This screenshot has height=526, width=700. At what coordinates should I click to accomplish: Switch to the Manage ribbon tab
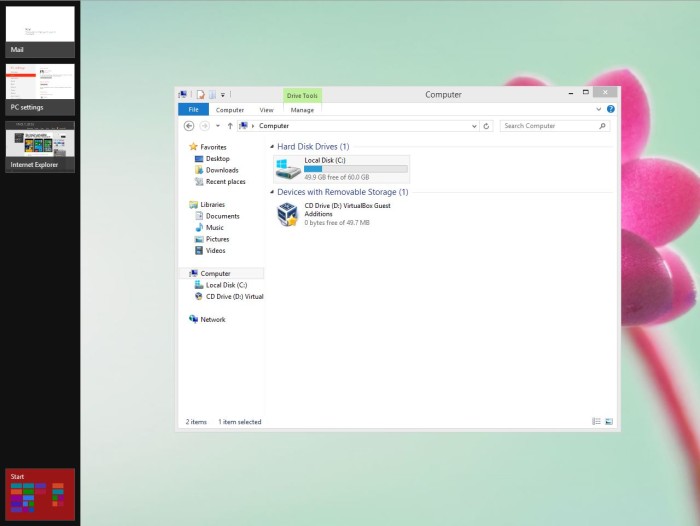pyautogui.click(x=302, y=110)
